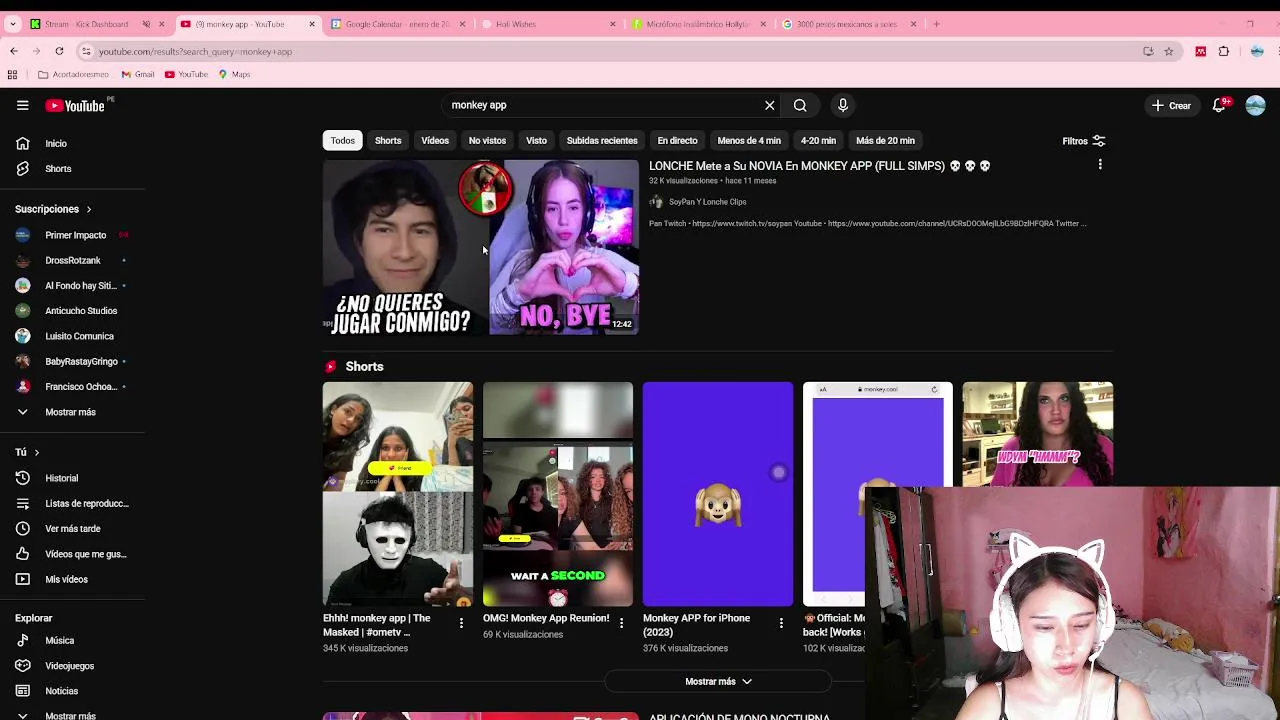Expand the Suscripciones section arrow
This screenshot has height=720, width=1280.
[88, 209]
